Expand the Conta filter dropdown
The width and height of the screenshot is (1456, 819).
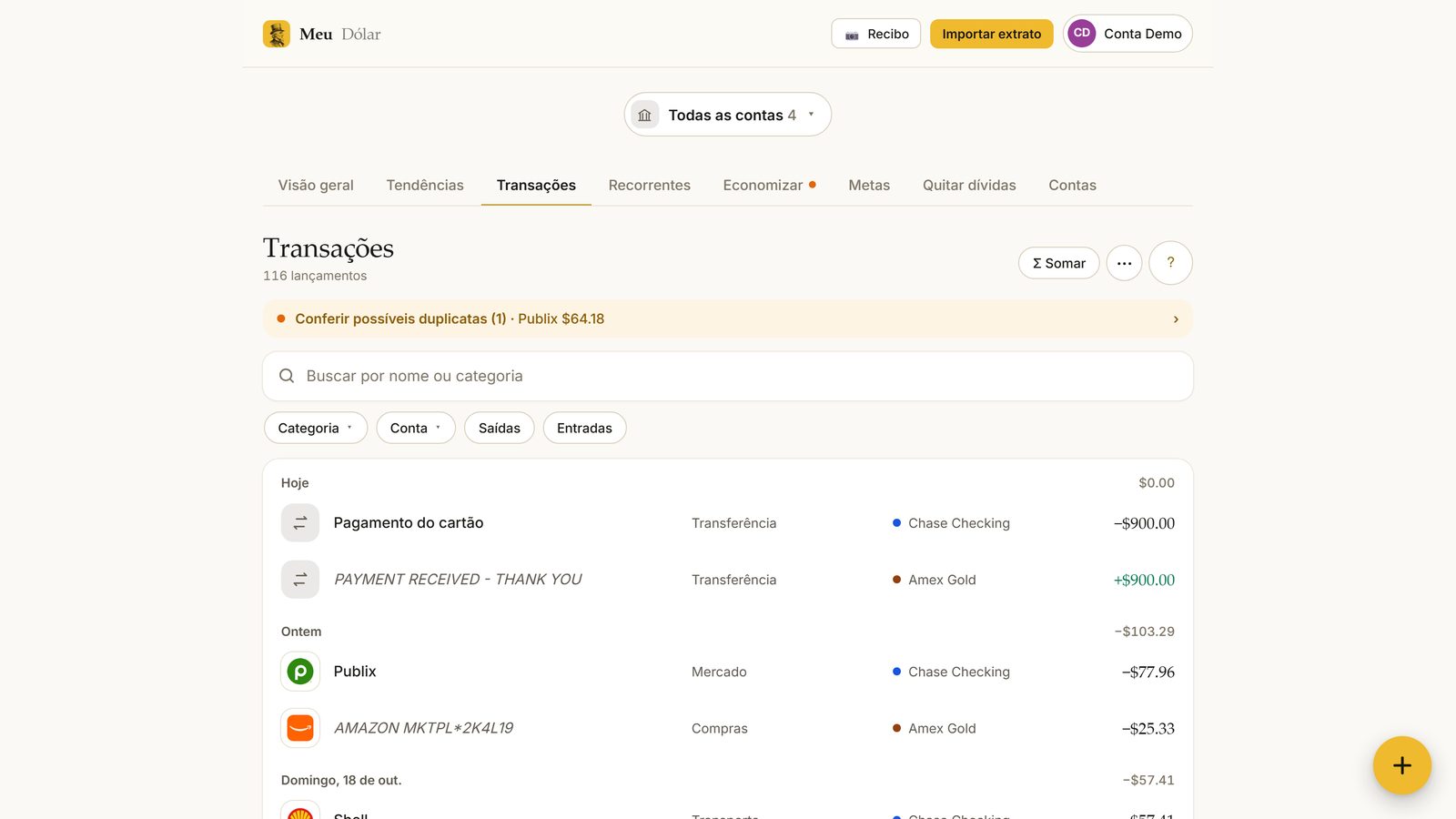[416, 428]
